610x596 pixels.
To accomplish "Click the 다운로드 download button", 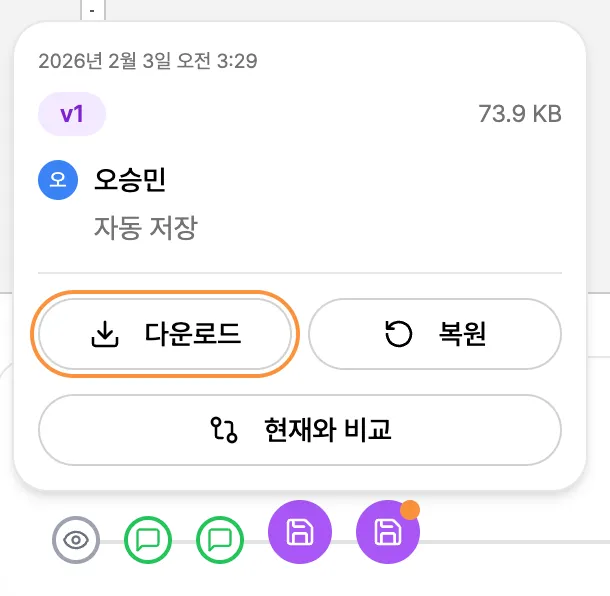I will [x=166, y=335].
